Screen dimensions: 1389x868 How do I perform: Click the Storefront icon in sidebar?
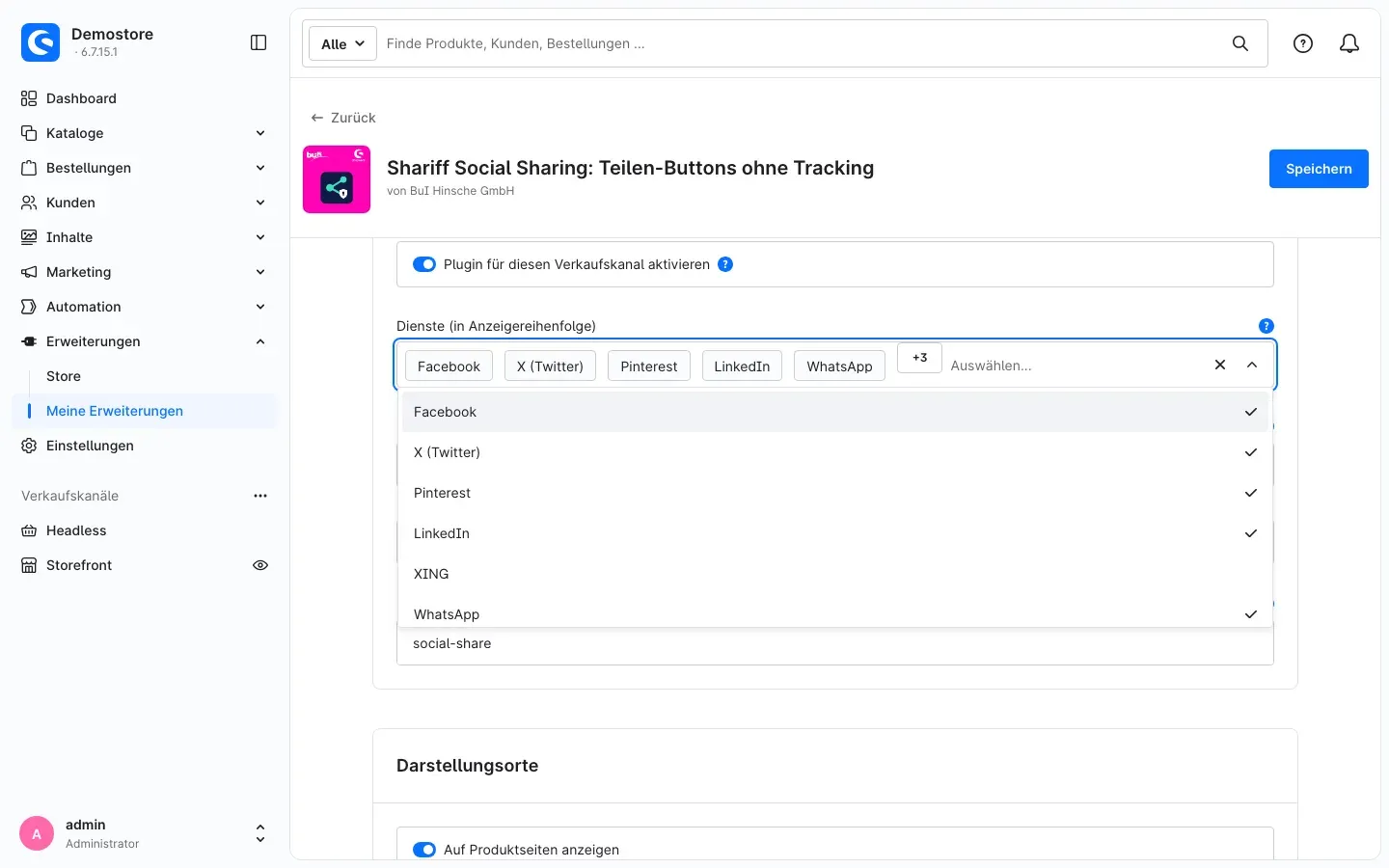coord(29,565)
